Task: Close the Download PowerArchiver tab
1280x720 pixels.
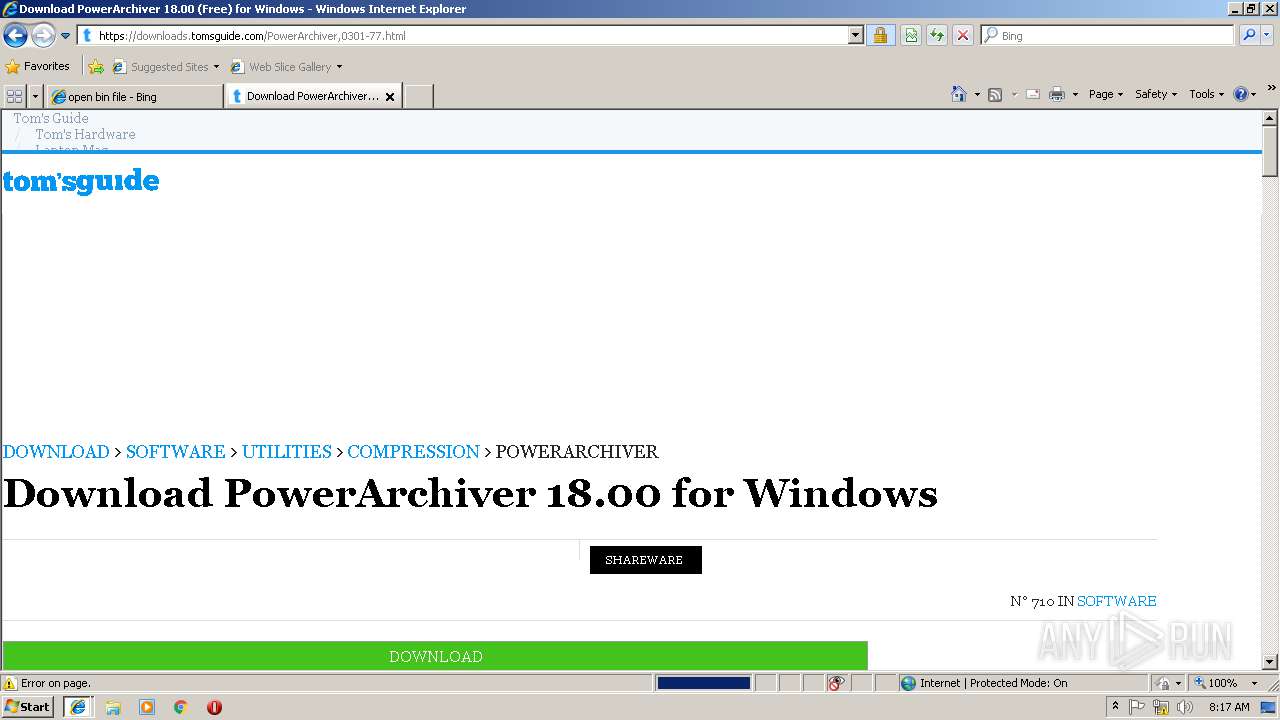Action: coord(390,97)
